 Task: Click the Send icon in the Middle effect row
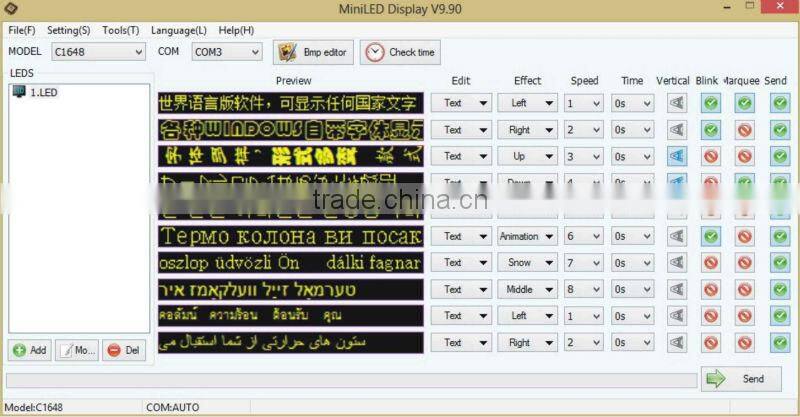click(x=780, y=290)
